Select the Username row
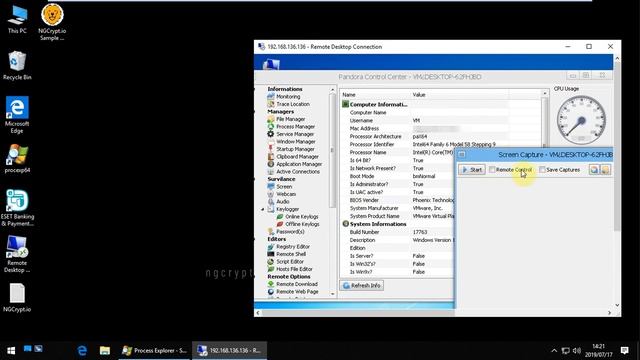Image resolution: width=640 pixels, height=360 pixels. [424, 120]
